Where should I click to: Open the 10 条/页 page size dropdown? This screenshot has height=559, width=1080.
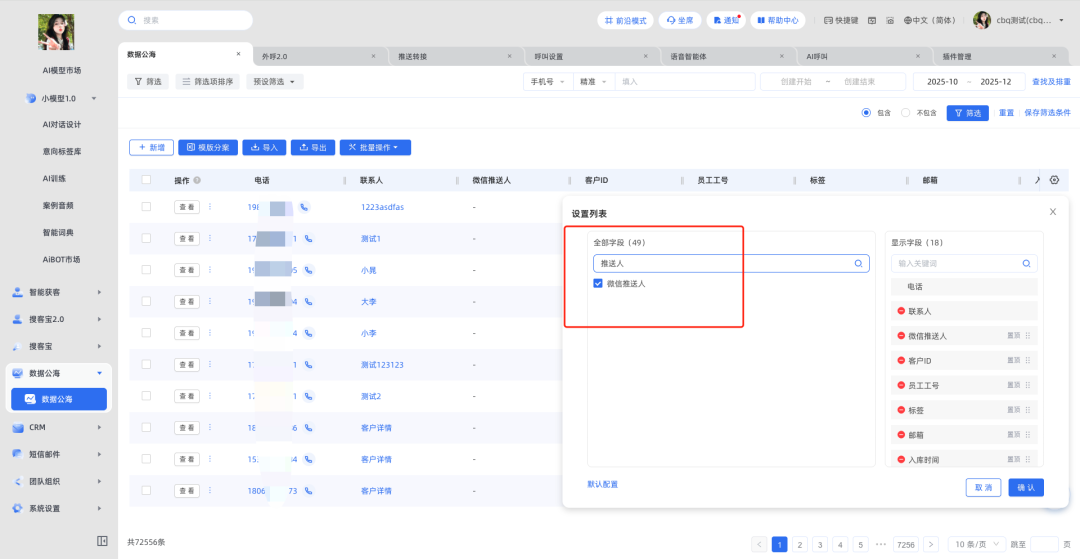pos(975,544)
